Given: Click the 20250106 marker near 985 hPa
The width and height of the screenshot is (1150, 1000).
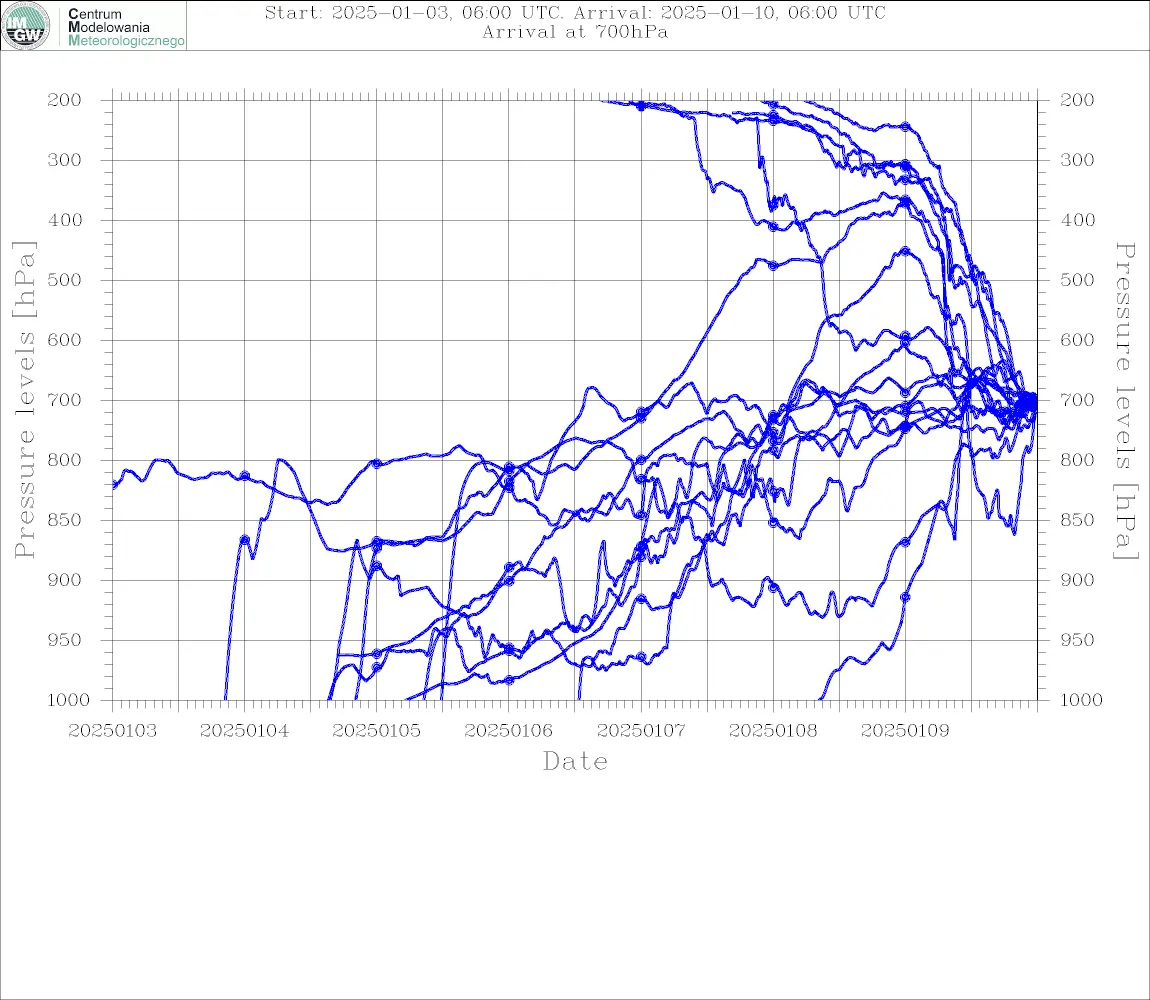Looking at the screenshot, I should click(509, 680).
